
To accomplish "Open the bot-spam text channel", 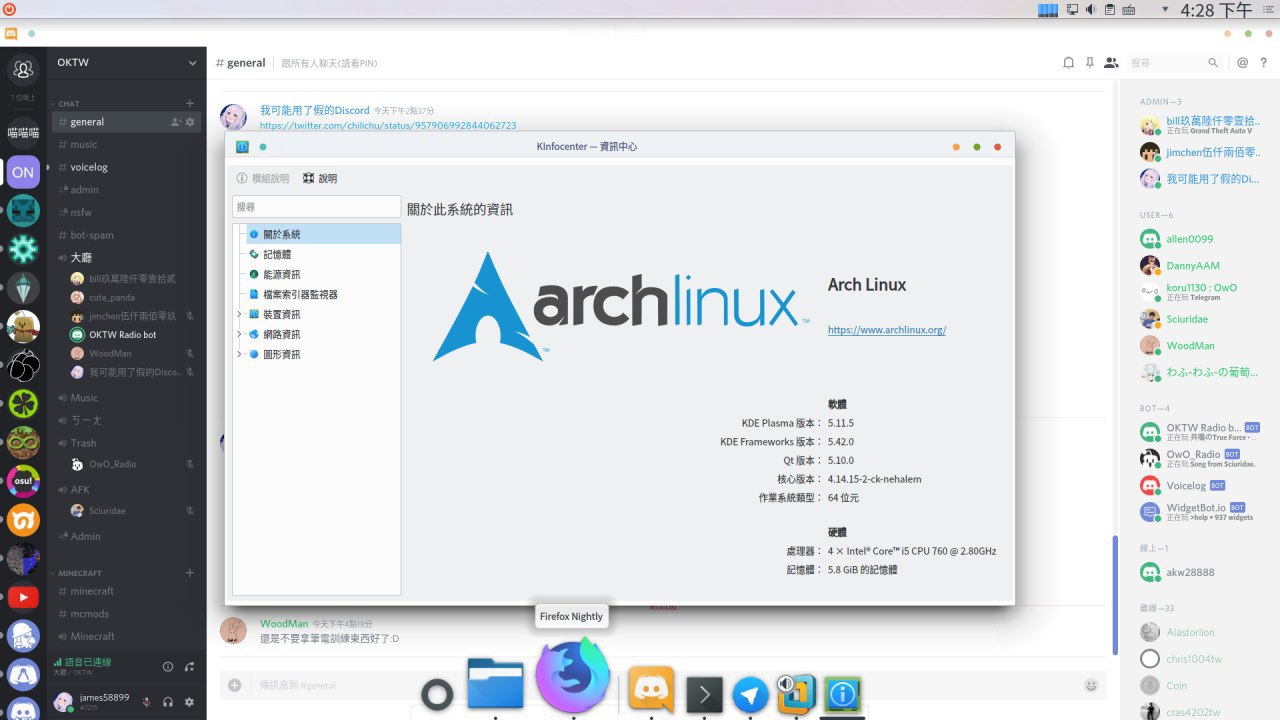I will [126, 235].
